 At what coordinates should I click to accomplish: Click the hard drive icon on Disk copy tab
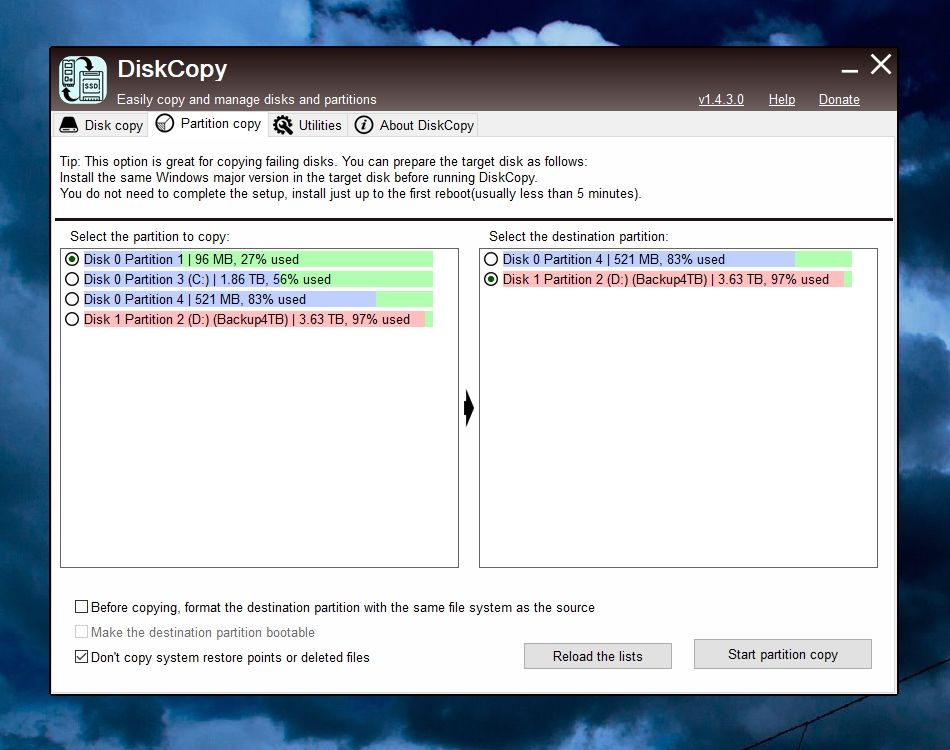[x=69, y=125]
